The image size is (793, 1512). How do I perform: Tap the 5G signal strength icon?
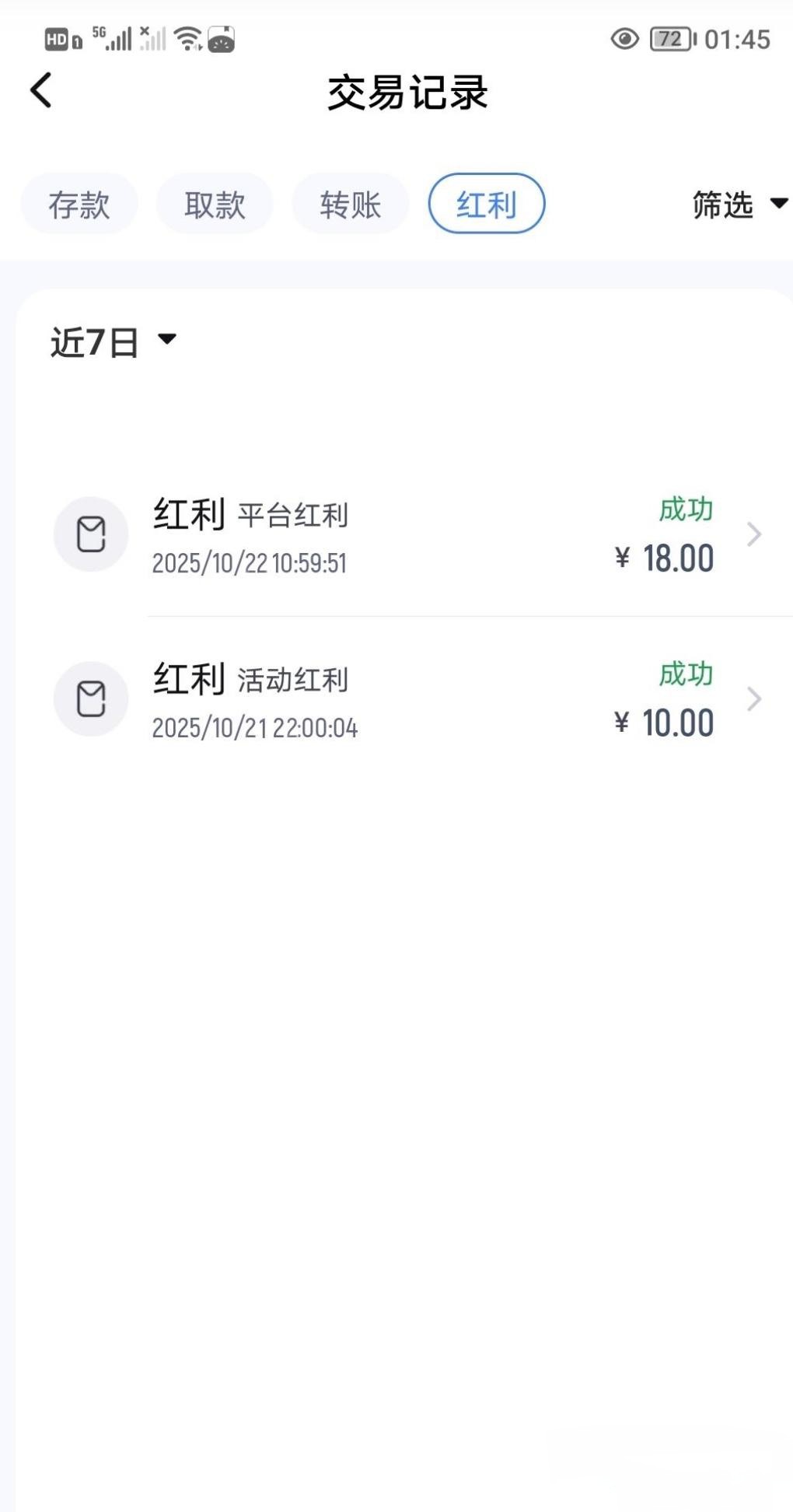112,38
